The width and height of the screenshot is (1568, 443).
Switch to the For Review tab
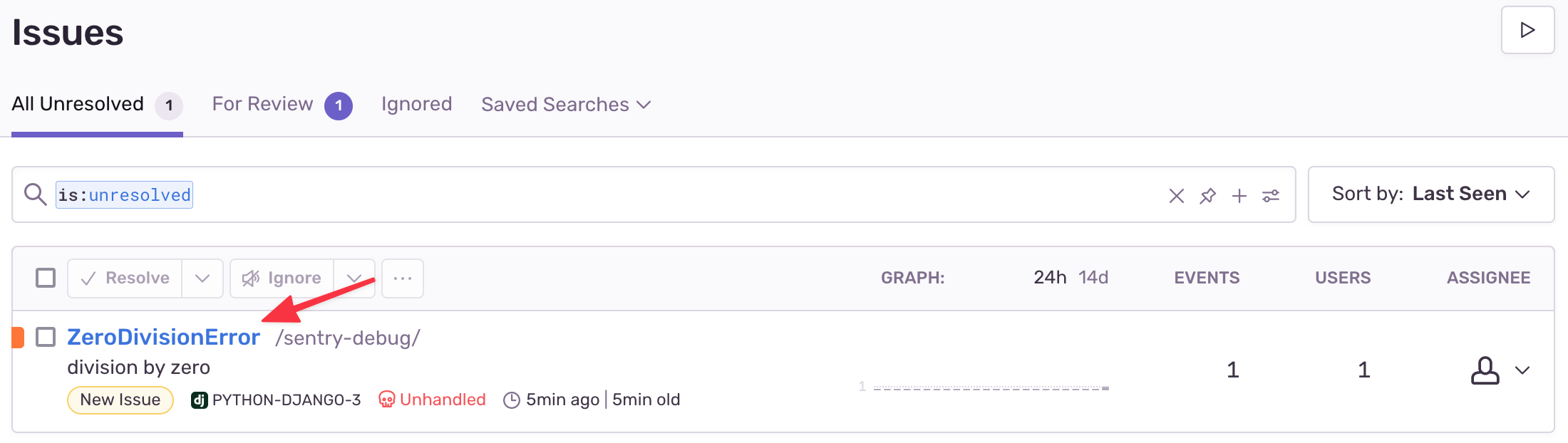pos(262,105)
